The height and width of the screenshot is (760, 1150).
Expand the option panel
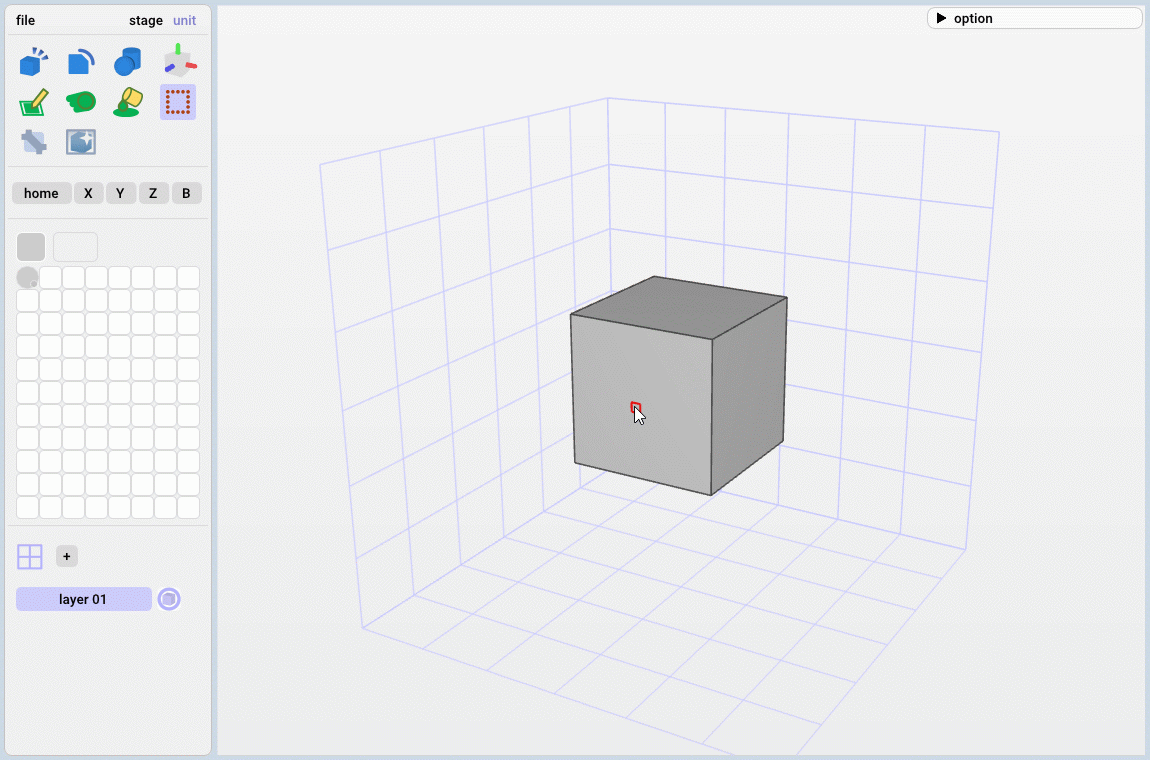(x=1034, y=18)
